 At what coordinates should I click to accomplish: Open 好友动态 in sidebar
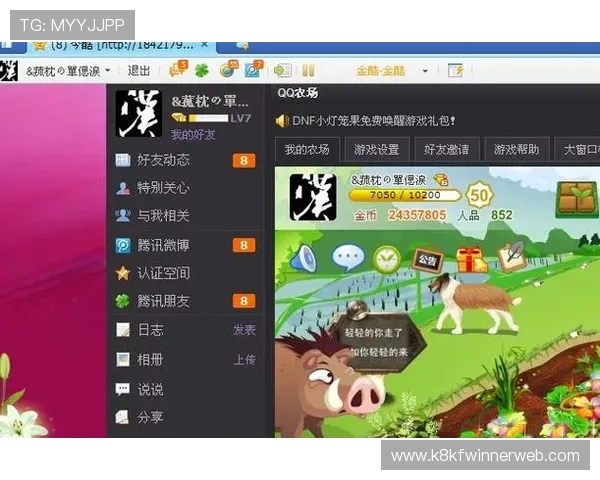click(163, 160)
